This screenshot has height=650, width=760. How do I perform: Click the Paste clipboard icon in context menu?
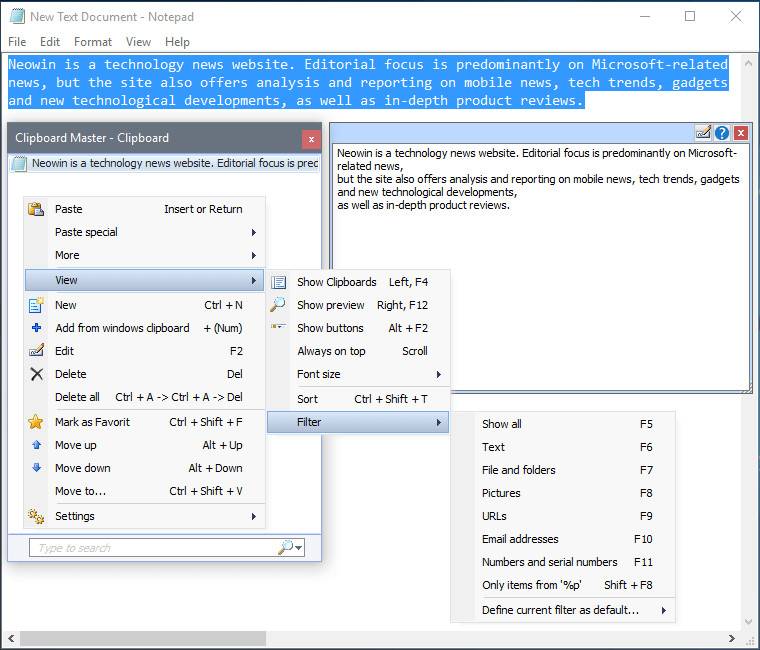[37, 209]
